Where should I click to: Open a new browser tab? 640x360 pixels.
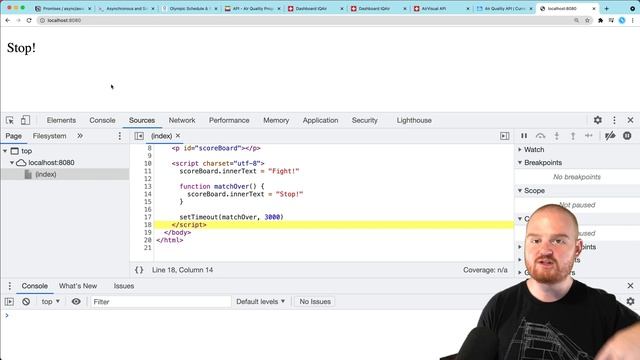[x=607, y=8]
